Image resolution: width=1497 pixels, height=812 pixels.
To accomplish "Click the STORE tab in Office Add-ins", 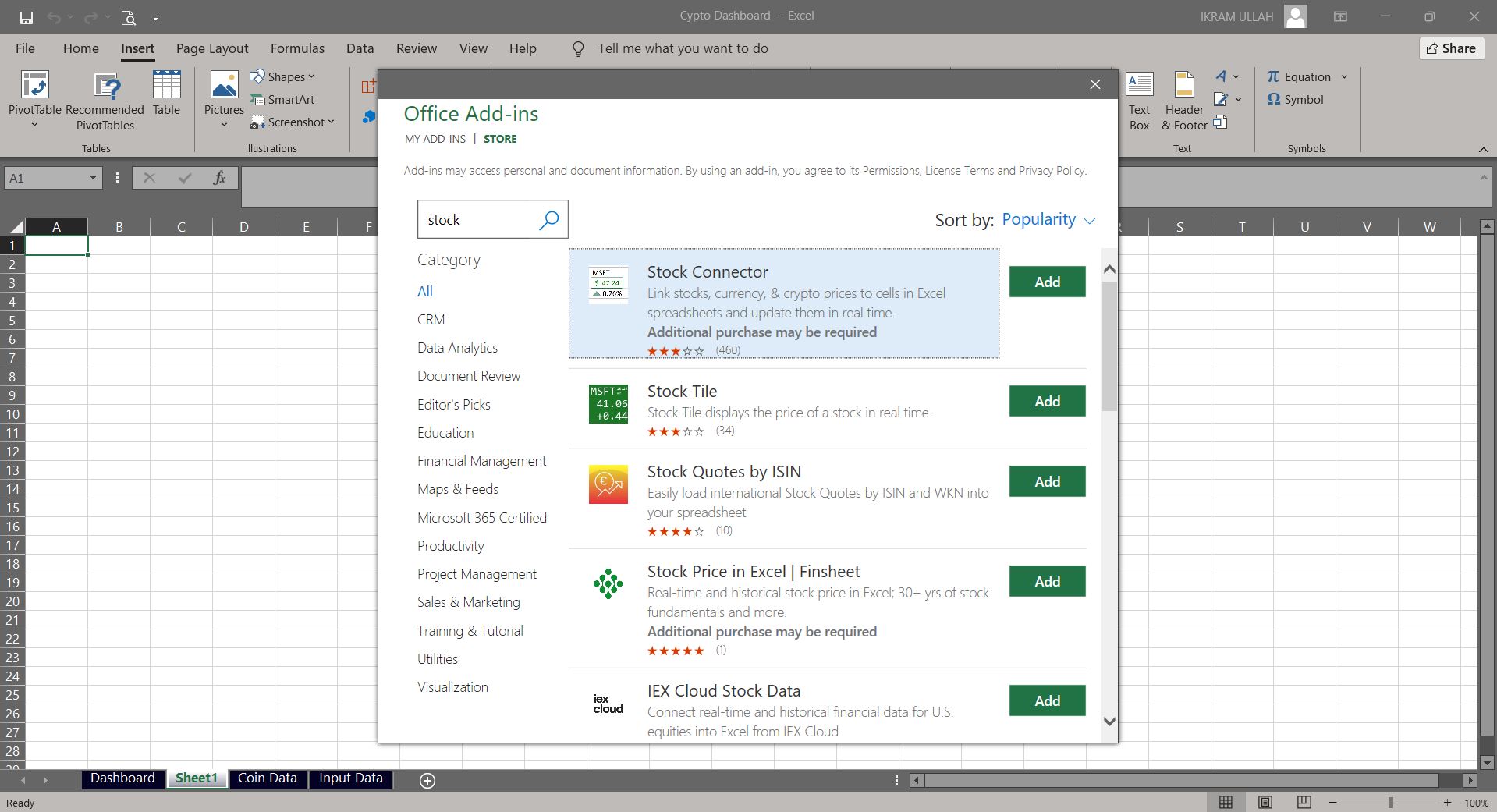I will point(500,139).
